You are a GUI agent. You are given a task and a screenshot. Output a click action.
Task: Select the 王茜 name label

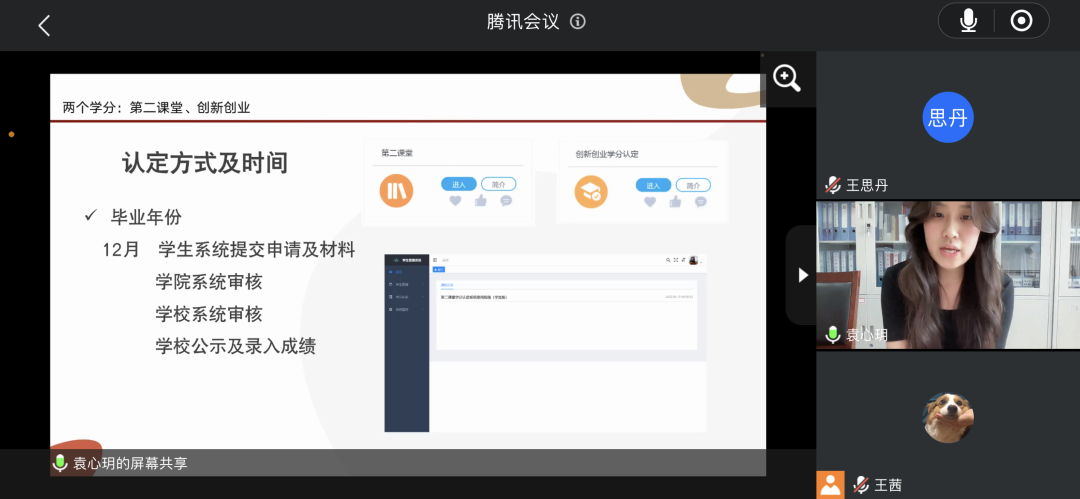point(888,485)
